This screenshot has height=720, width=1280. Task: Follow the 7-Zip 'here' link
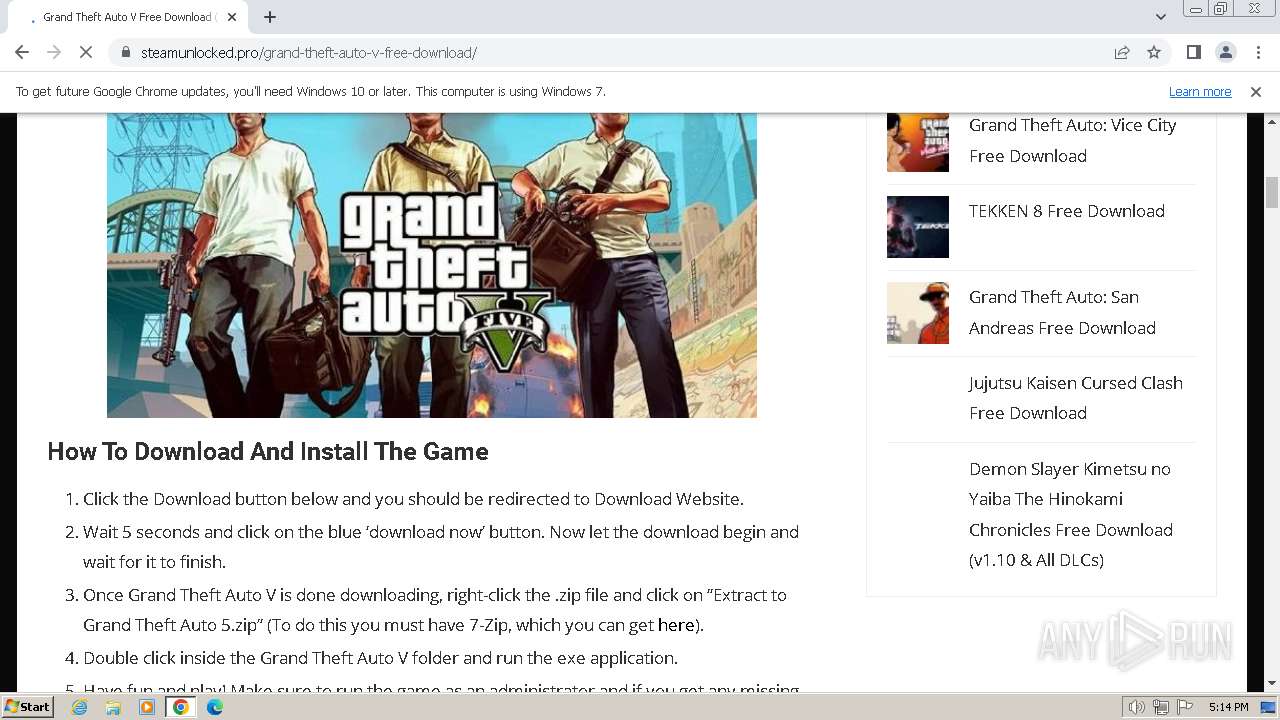click(x=675, y=625)
